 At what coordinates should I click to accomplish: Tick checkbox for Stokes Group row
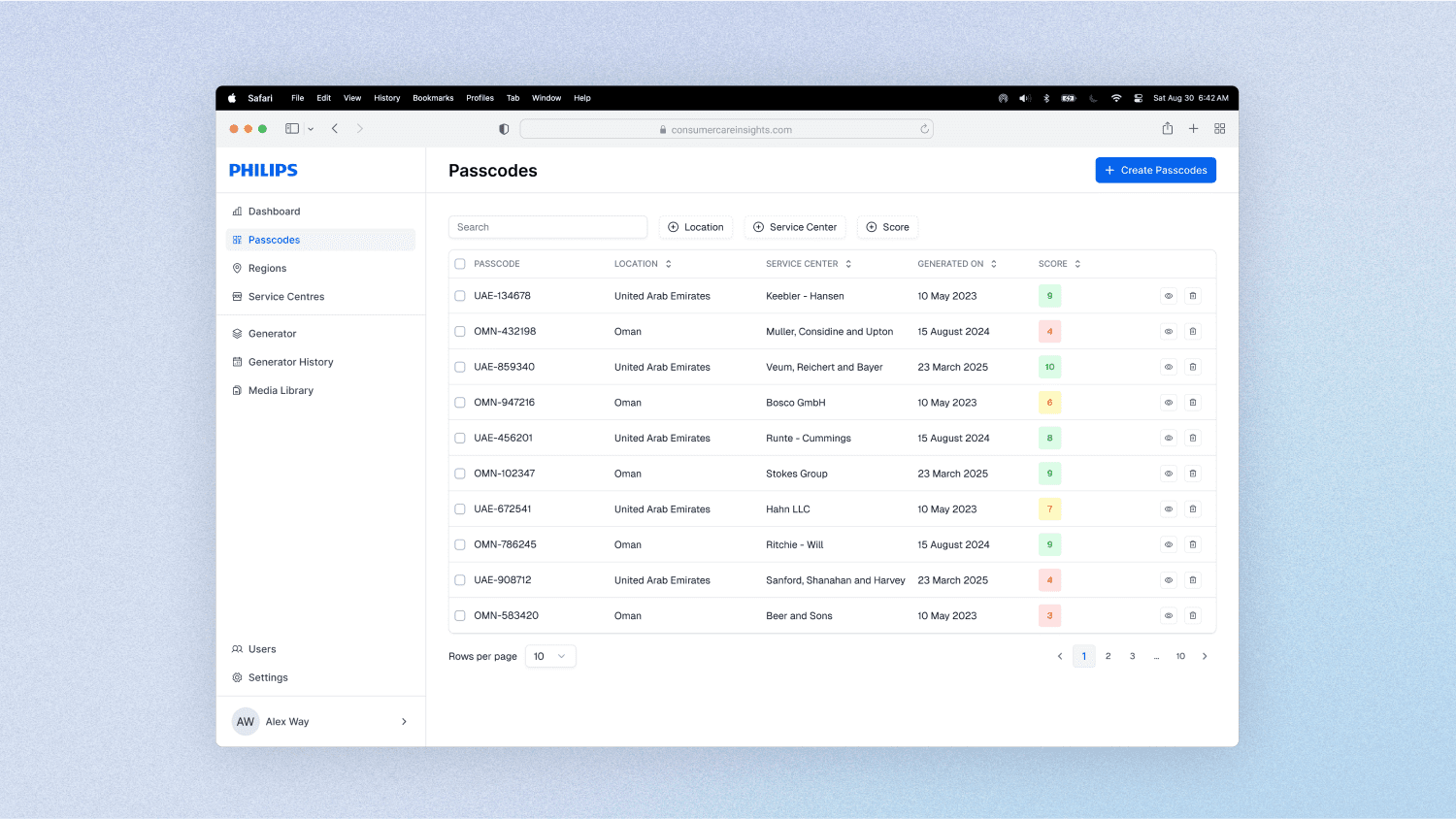click(460, 474)
